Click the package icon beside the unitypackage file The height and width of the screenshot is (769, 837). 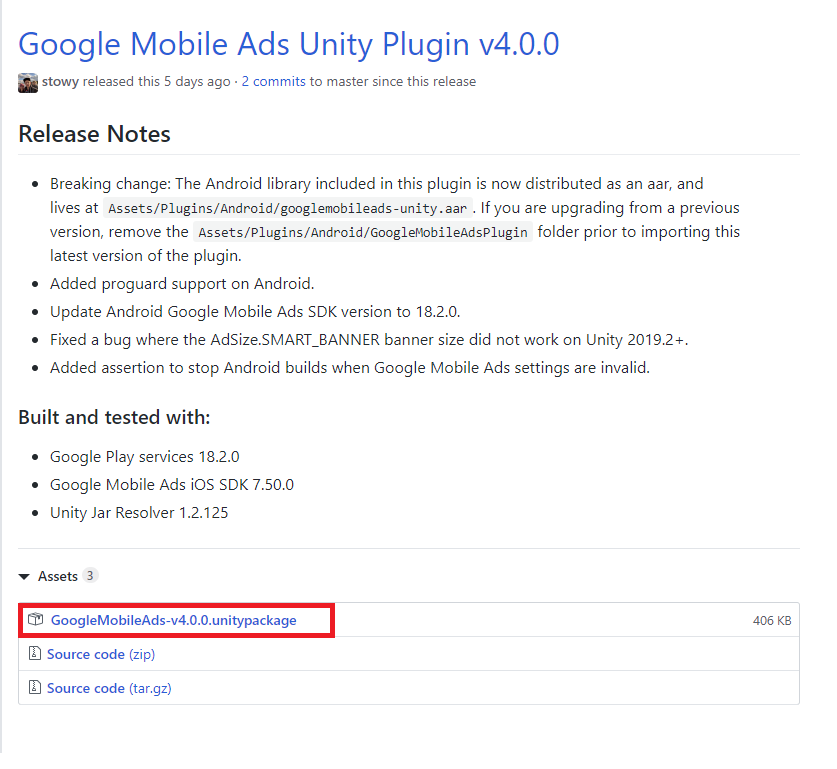point(36,619)
